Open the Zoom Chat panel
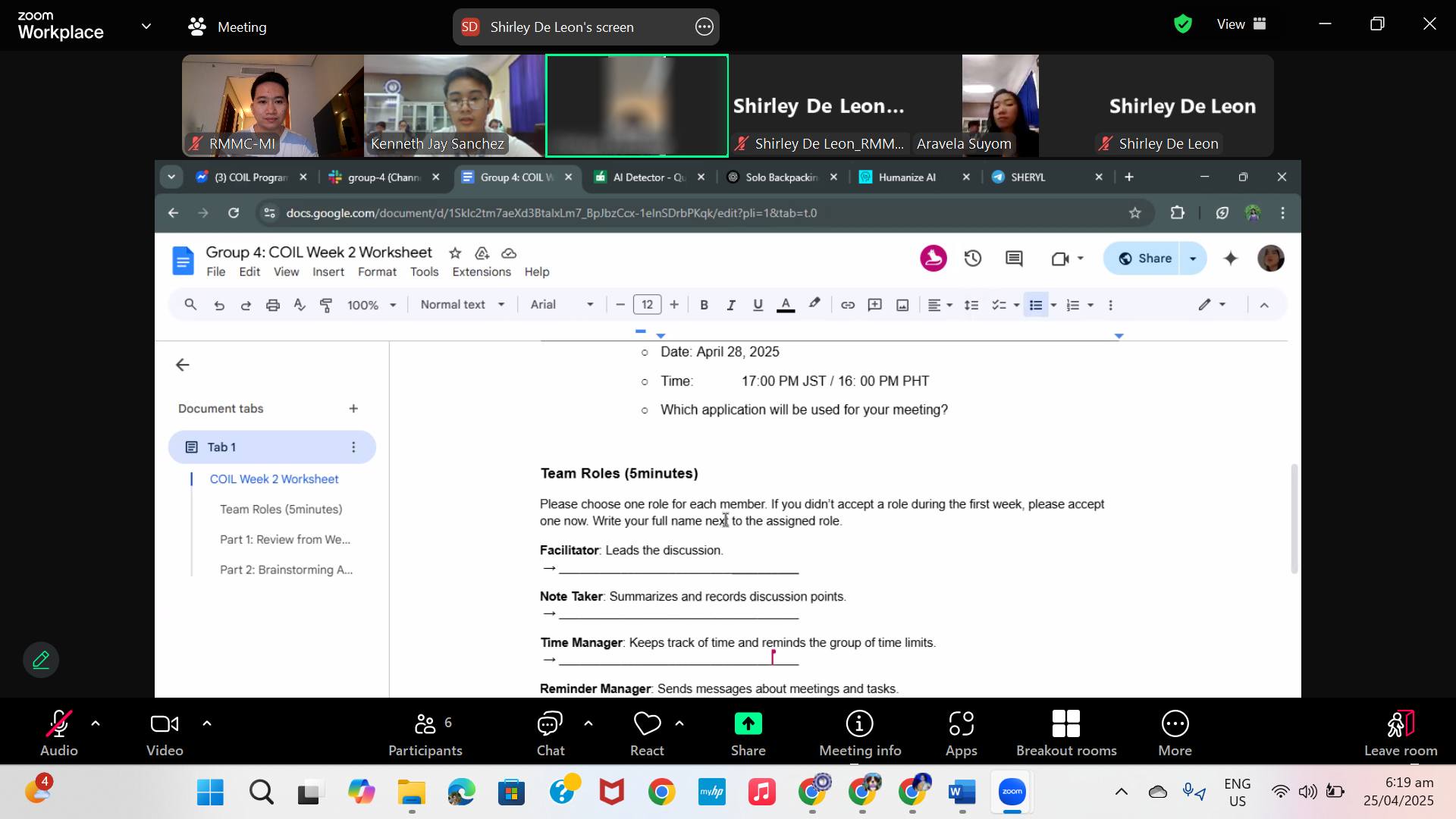 click(x=550, y=733)
